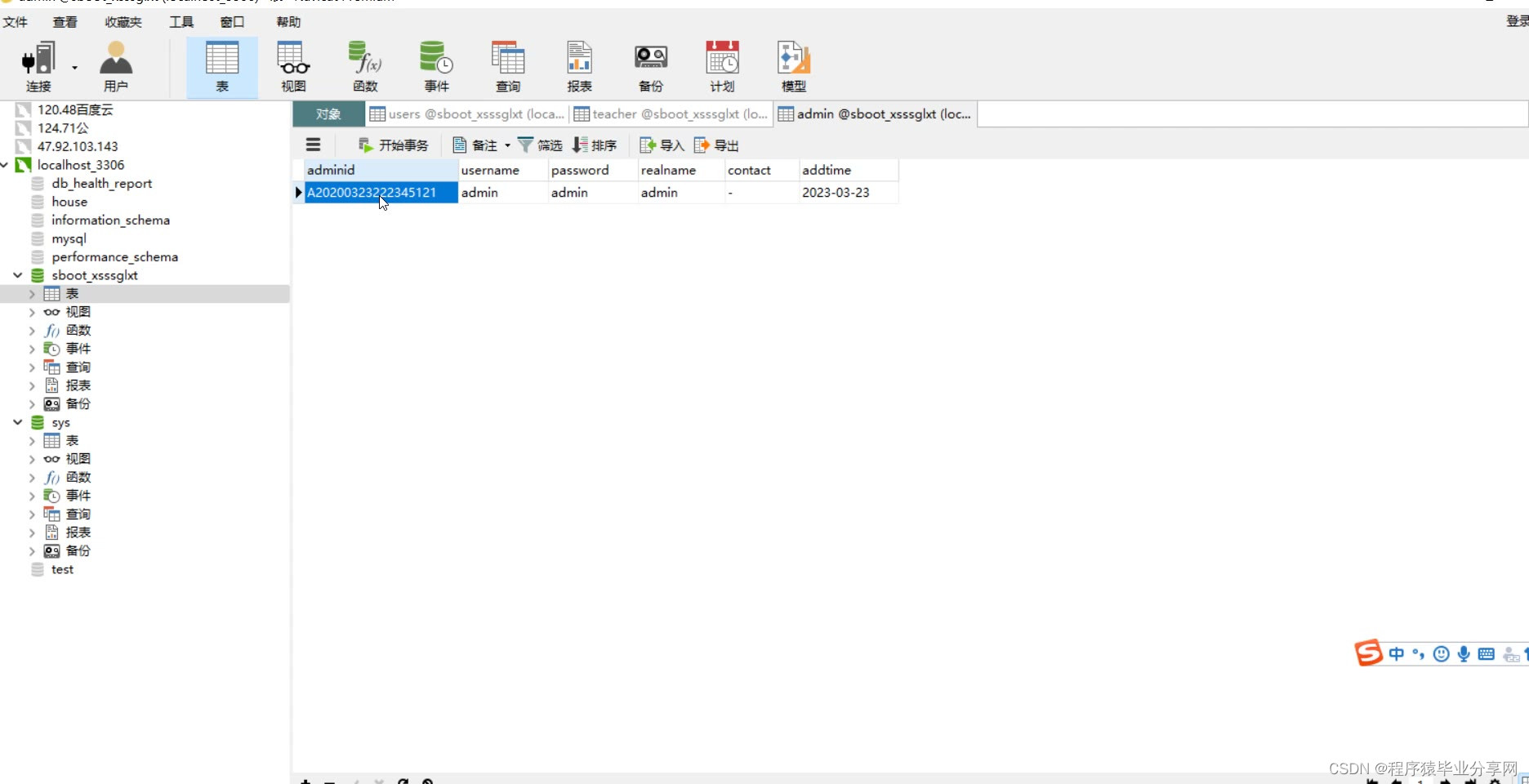The width and height of the screenshot is (1529, 784).
Task: Click the Sogou microphone voice icon
Action: click(x=1464, y=654)
